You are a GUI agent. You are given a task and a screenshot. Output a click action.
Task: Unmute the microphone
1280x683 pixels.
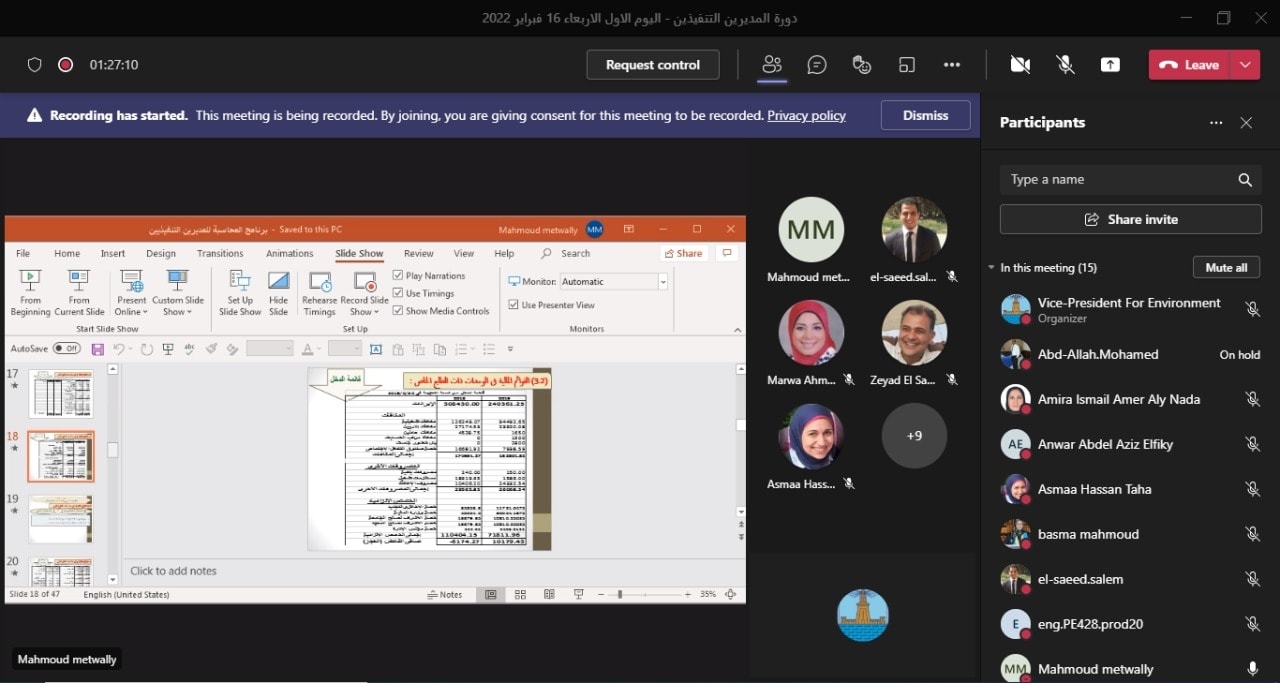[1066, 65]
